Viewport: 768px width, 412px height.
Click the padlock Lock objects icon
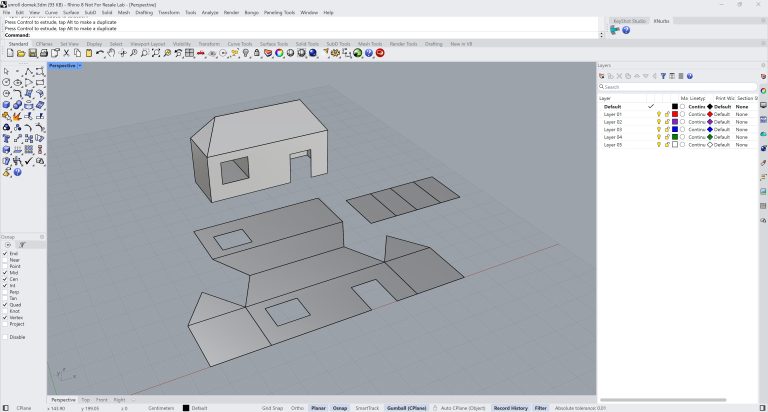257,53
